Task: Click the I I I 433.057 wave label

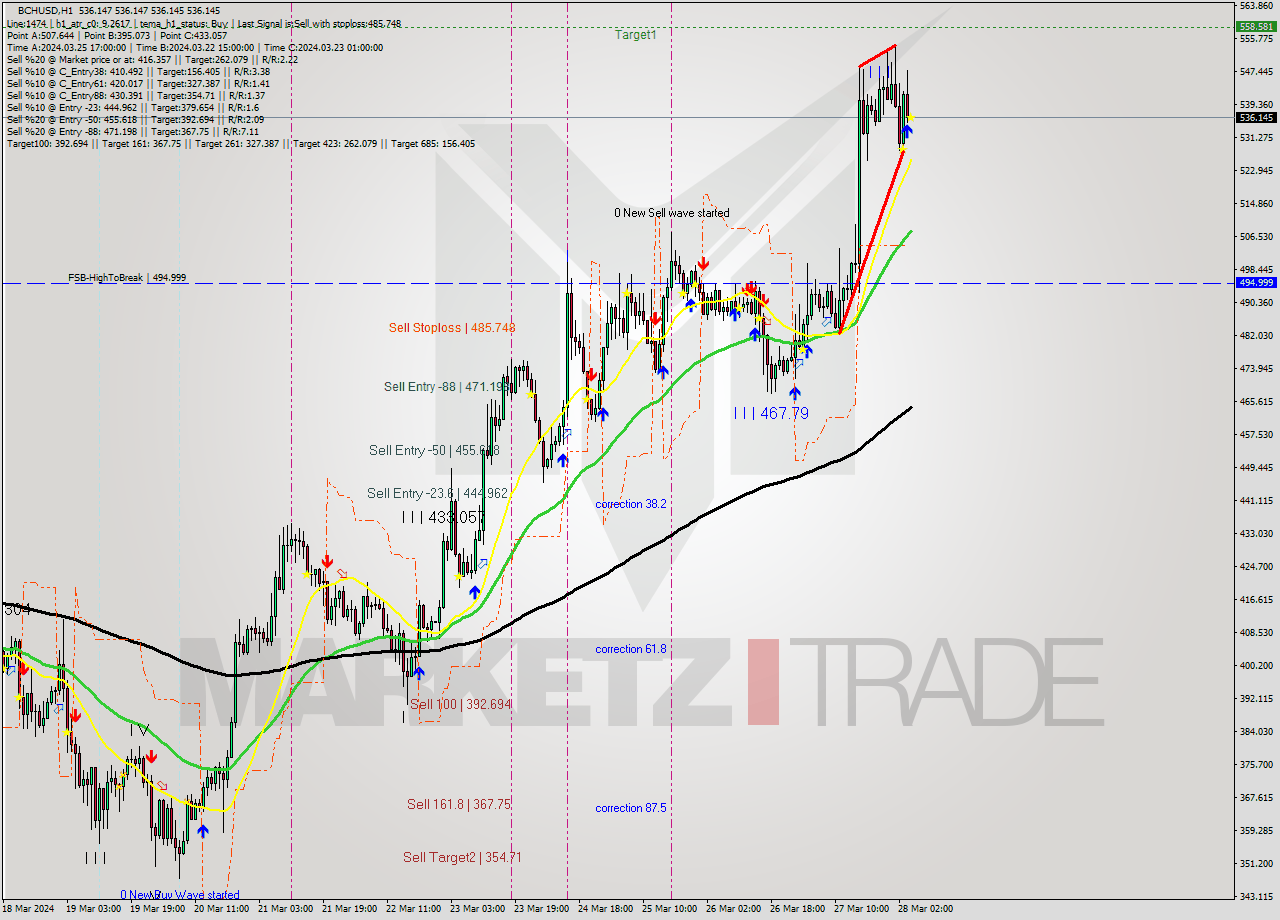Action: 442,517
